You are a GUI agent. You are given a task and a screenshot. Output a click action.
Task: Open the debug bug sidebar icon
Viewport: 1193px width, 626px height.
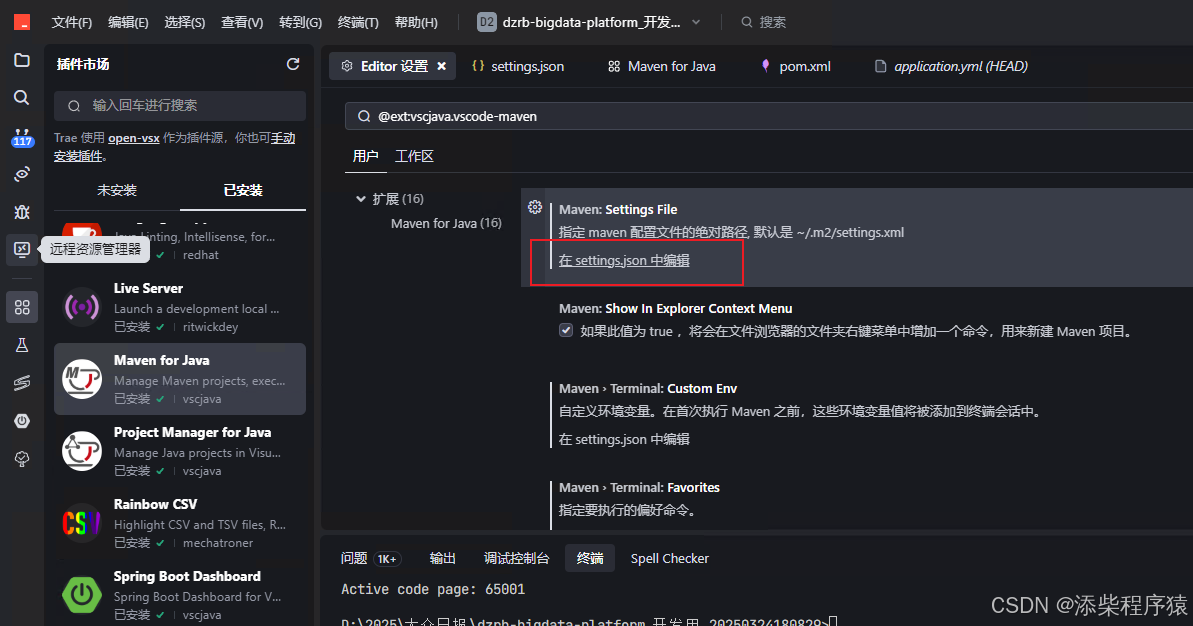coord(22,211)
